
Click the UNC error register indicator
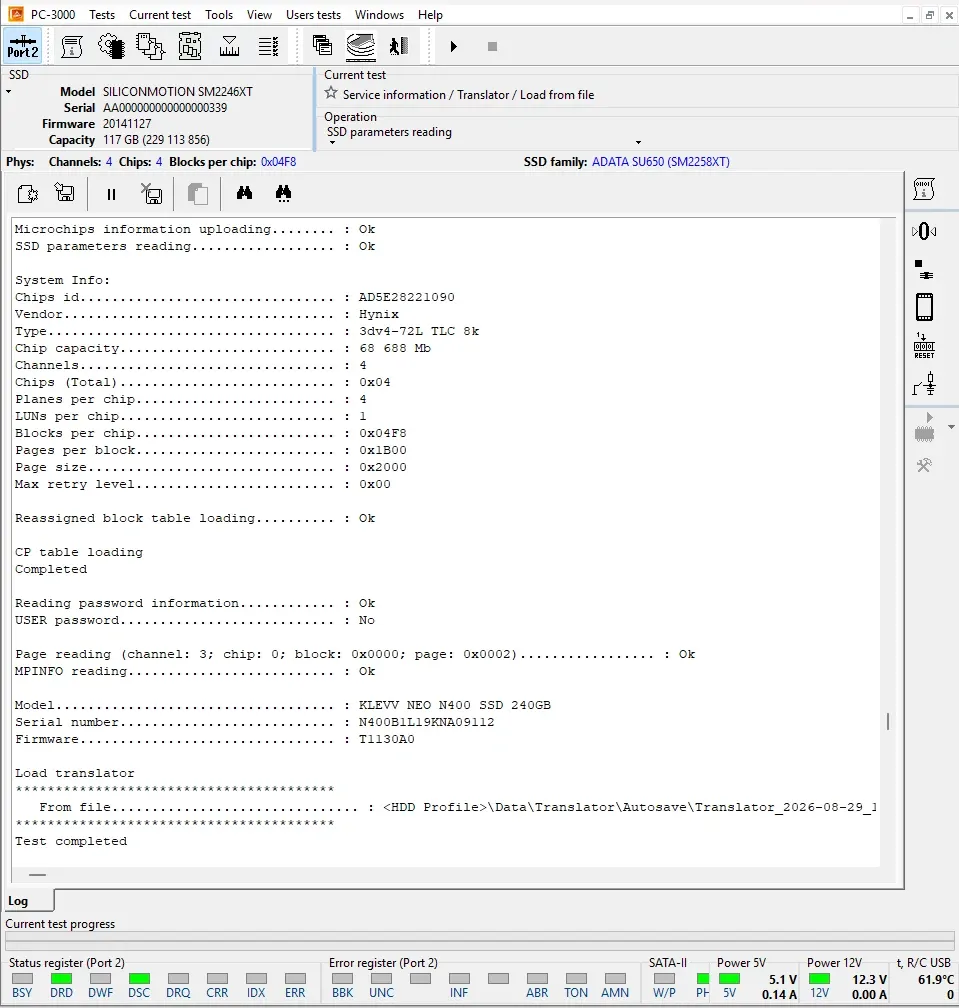pos(381,978)
